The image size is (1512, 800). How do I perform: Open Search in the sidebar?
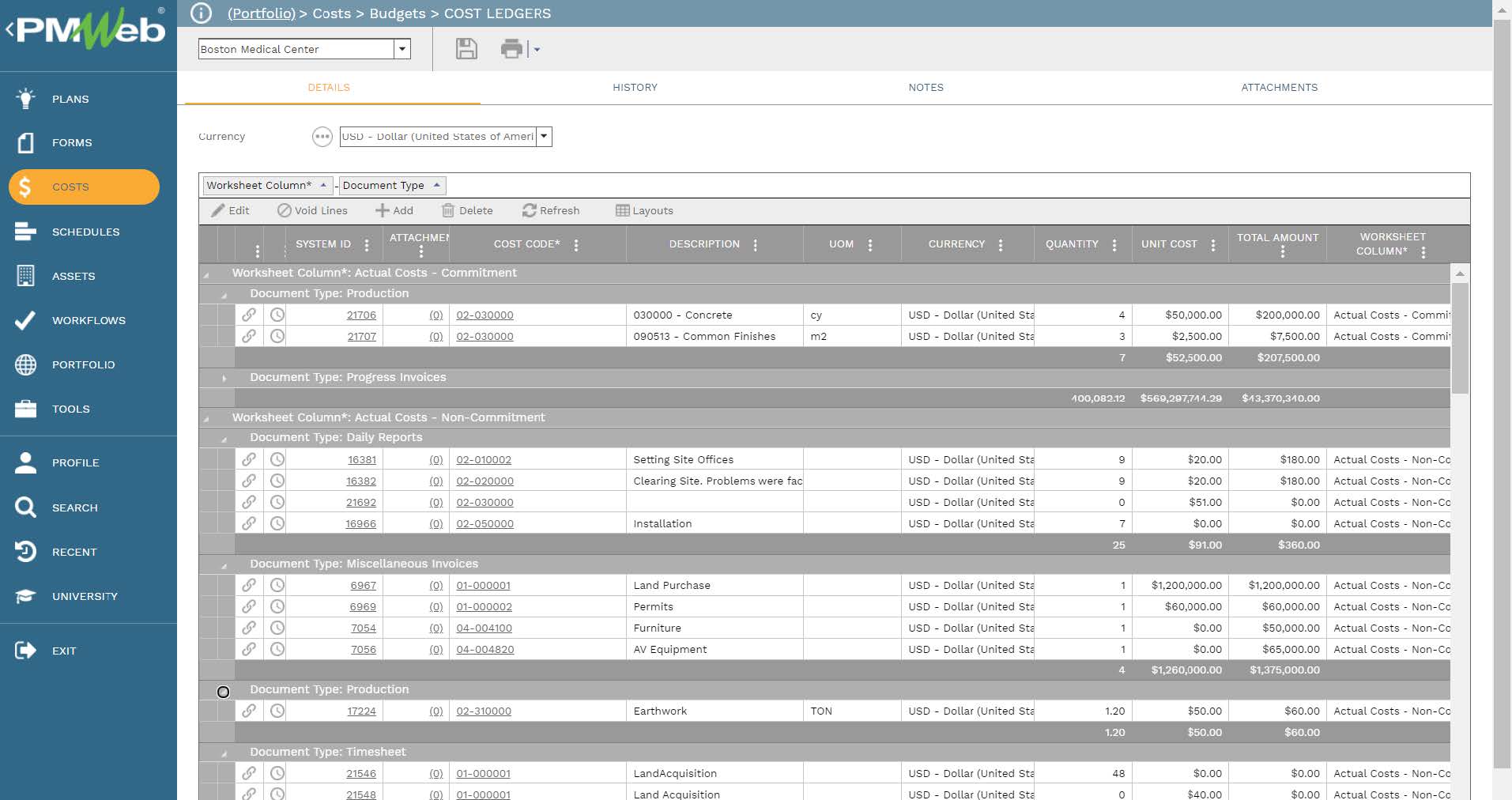75,508
